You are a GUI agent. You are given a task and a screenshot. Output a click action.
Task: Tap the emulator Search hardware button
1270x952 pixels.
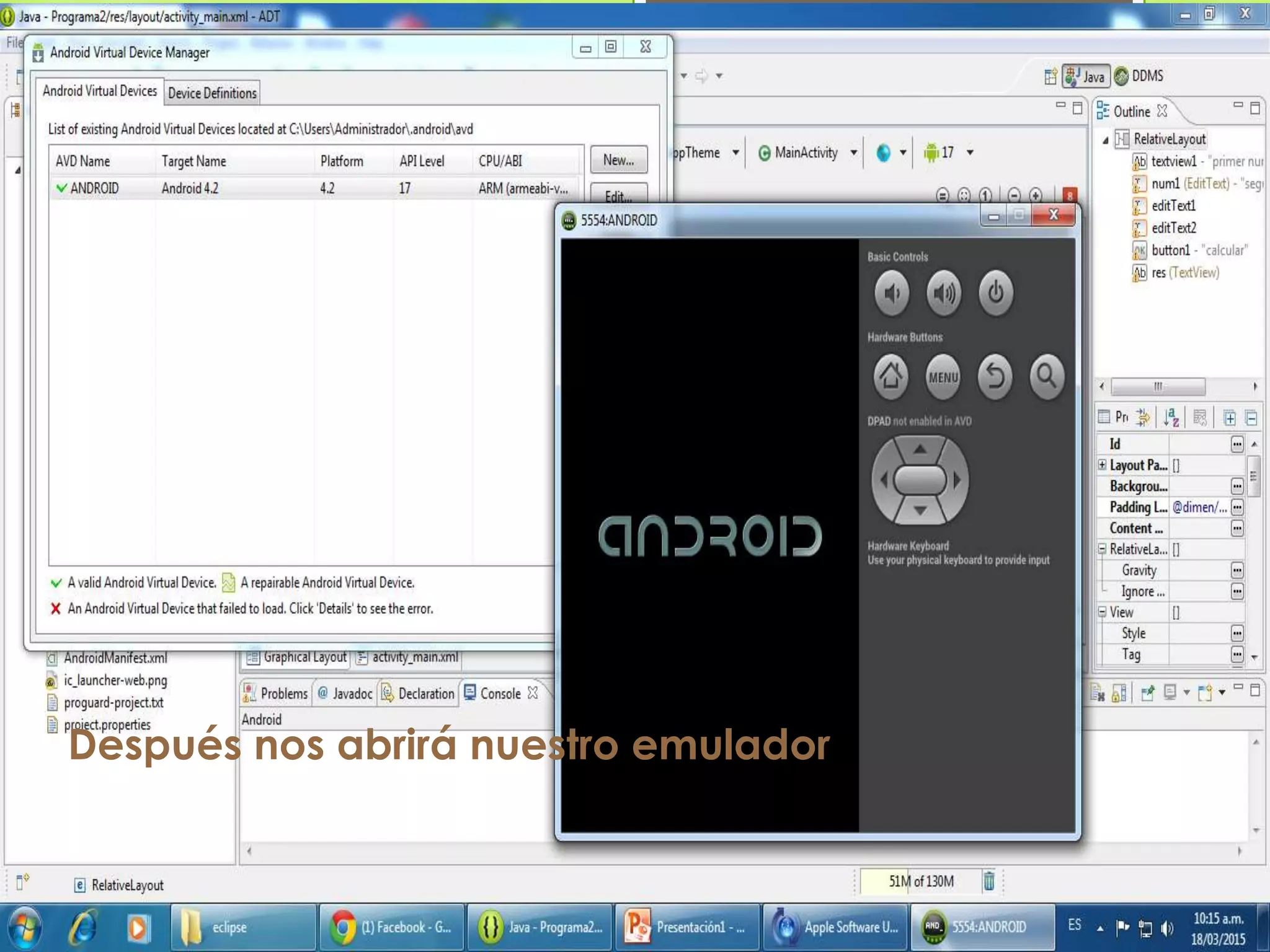point(1047,376)
